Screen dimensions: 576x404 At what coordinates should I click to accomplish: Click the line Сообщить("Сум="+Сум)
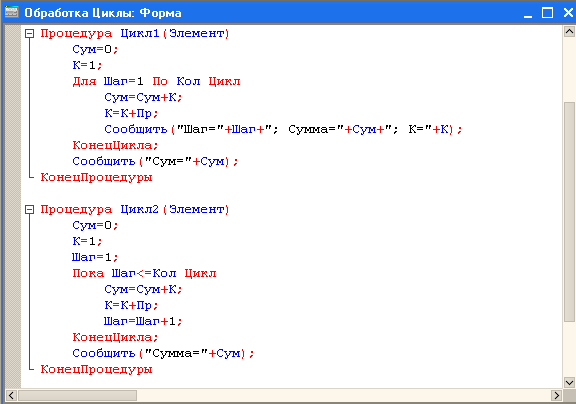point(155,161)
